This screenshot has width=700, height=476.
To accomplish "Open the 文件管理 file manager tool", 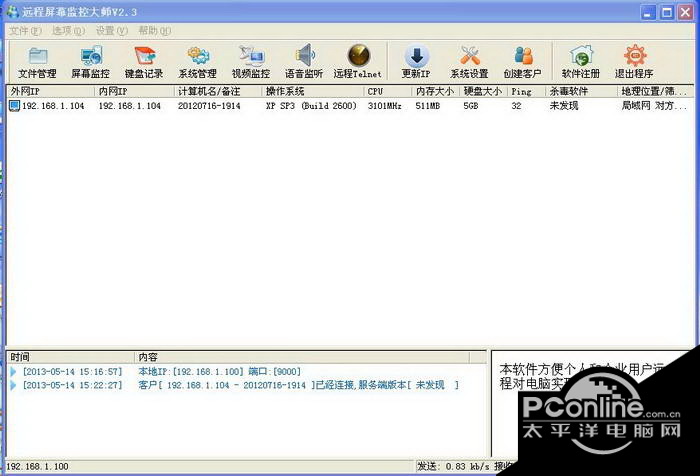I will [38, 62].
